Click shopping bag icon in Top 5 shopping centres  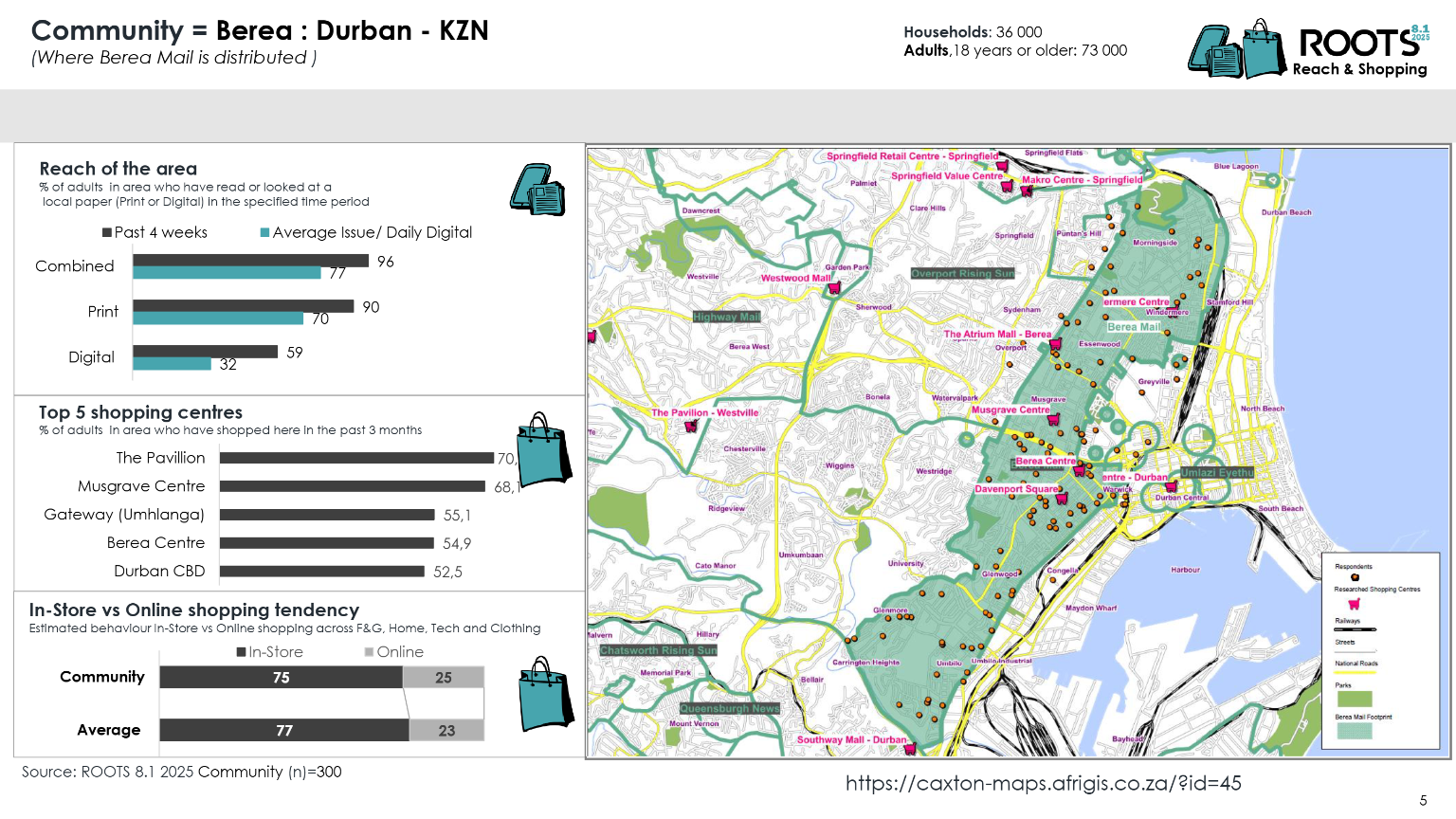(x=543, y=449)
